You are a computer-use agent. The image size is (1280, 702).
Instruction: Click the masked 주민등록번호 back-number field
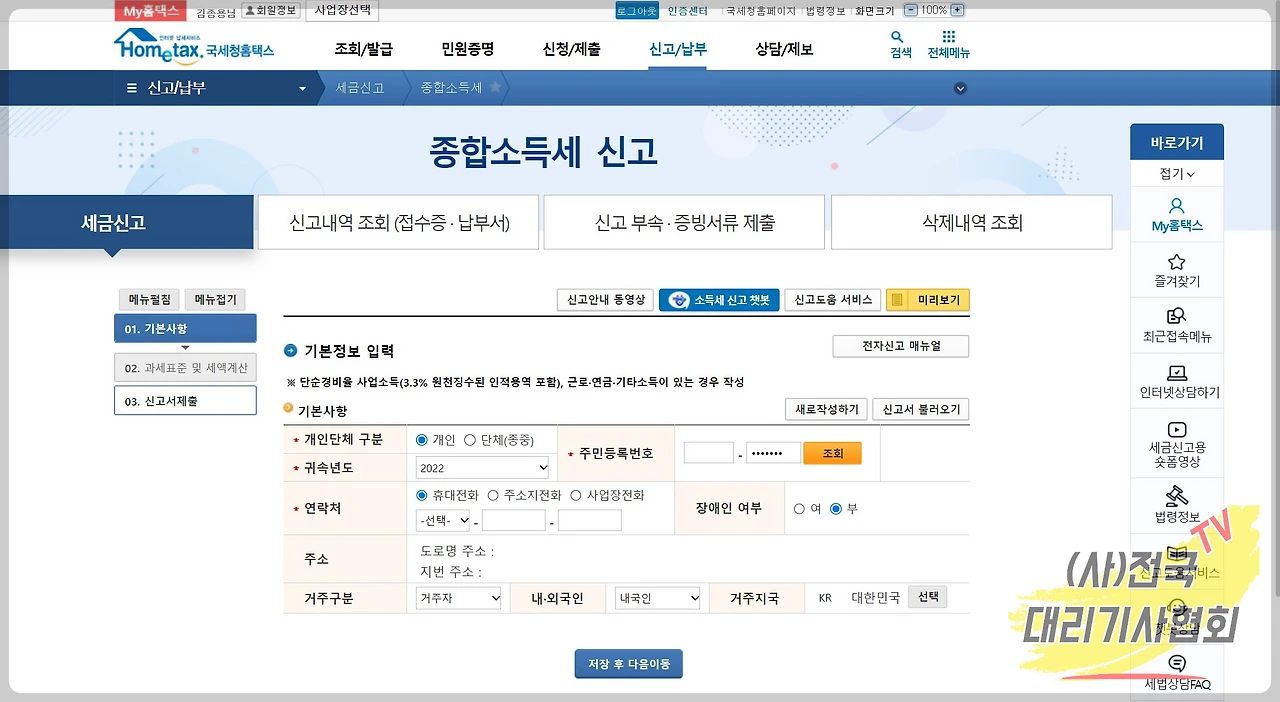[x=773, y=453]
